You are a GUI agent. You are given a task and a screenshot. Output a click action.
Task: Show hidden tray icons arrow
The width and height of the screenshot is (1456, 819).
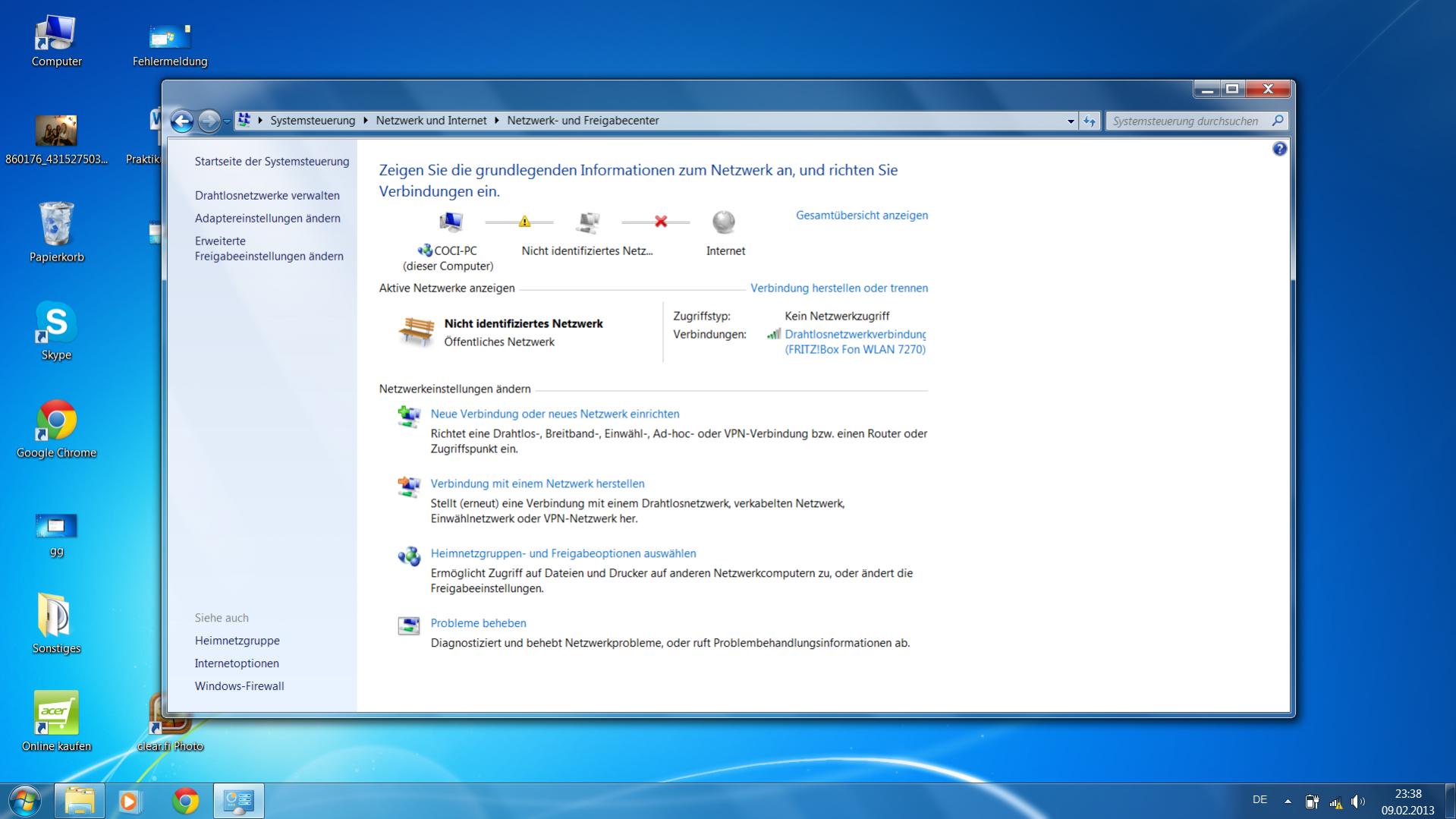[x=1288, y=801]
